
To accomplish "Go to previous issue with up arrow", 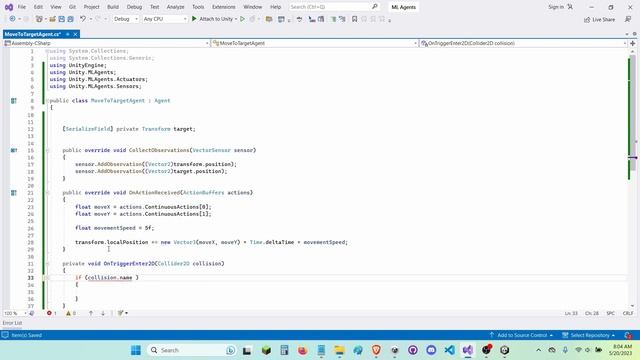I will [x=91, y=313].
